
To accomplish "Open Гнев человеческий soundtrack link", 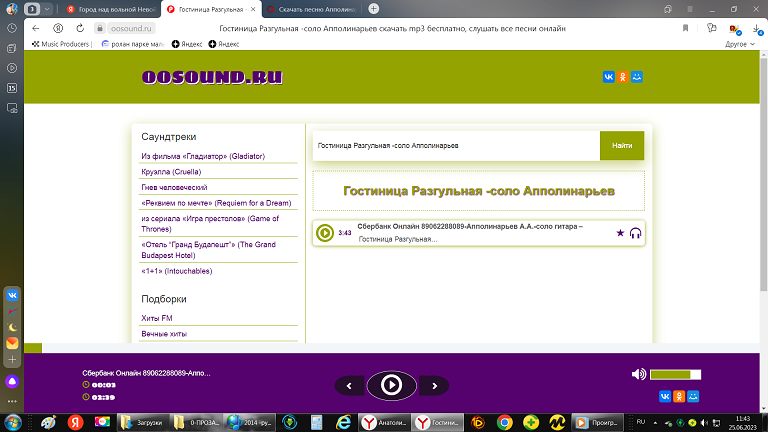I will [x=174, y=188].
